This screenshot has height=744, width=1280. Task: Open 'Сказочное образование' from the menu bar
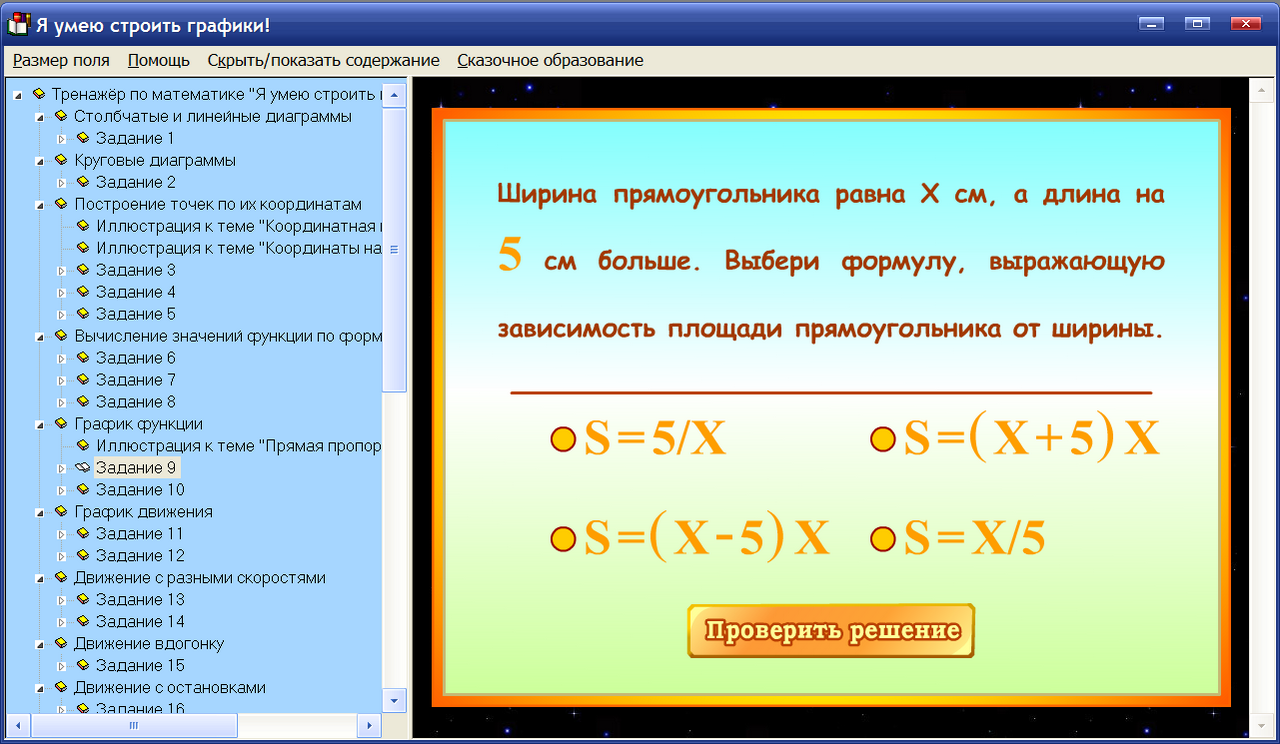pyautogui.click(x=549, y=60)
